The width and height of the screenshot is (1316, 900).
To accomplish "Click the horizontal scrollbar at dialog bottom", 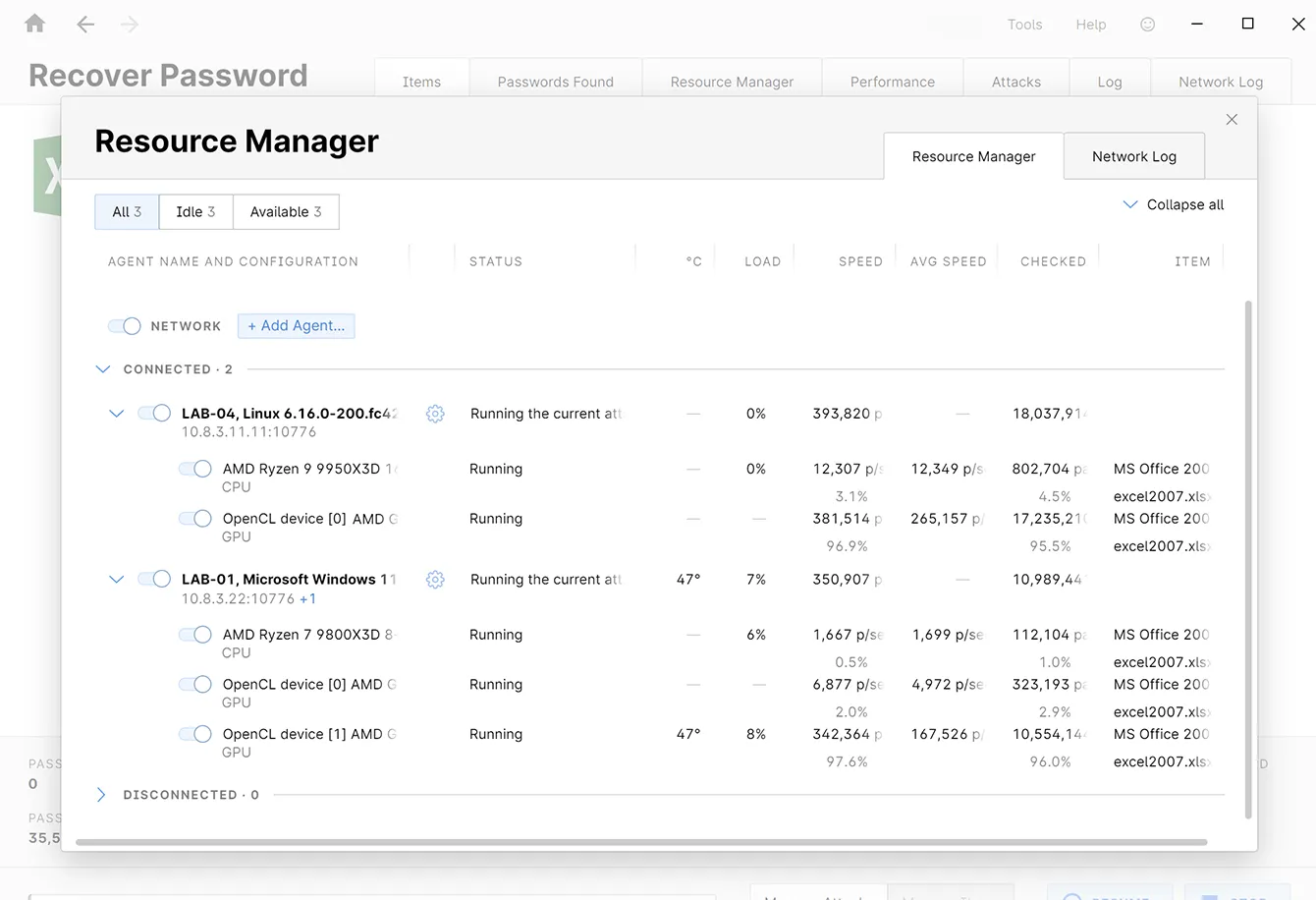I will click(640, 842).
